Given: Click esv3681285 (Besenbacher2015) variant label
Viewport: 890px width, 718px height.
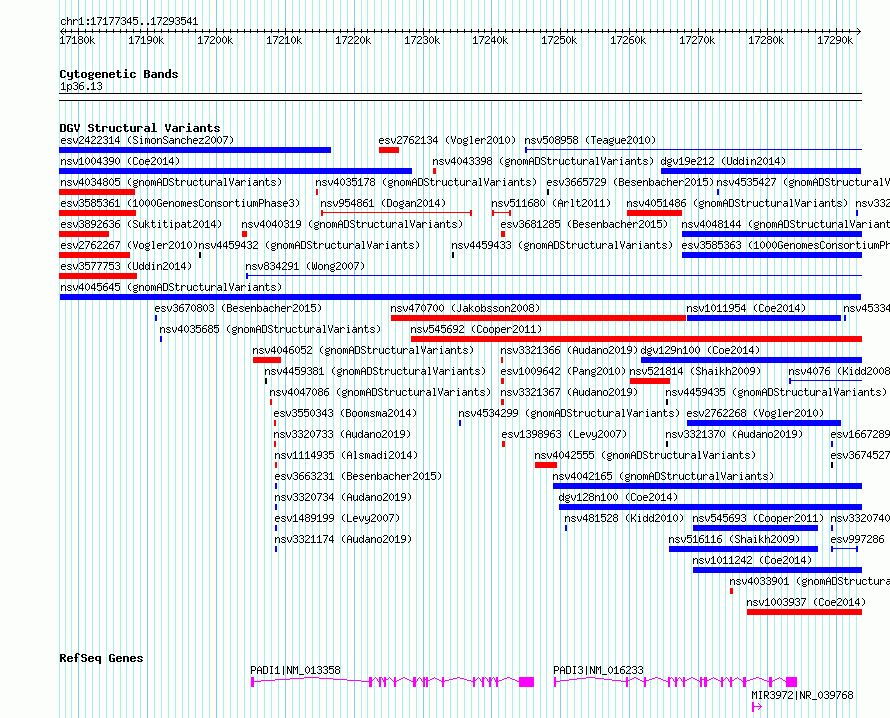Looking at the screenshot, I should tap(584, 224).
